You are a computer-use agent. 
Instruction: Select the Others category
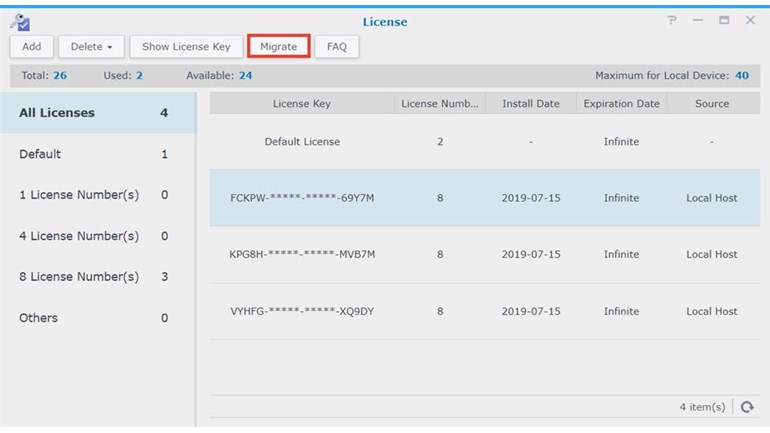point(98,318)
